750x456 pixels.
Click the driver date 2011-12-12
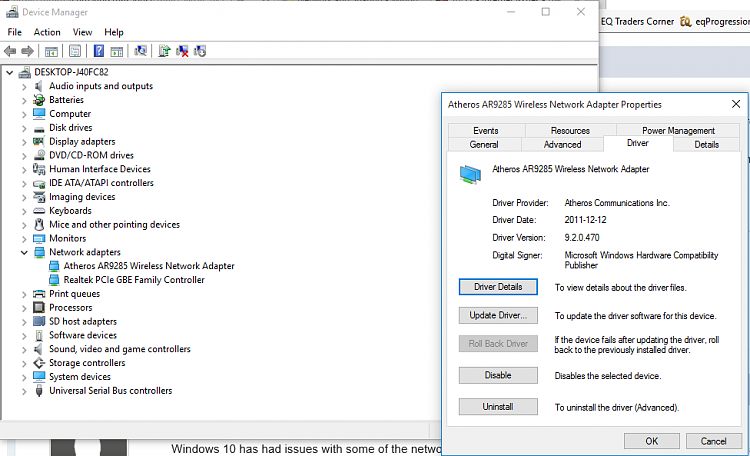[x=585, y=220]
